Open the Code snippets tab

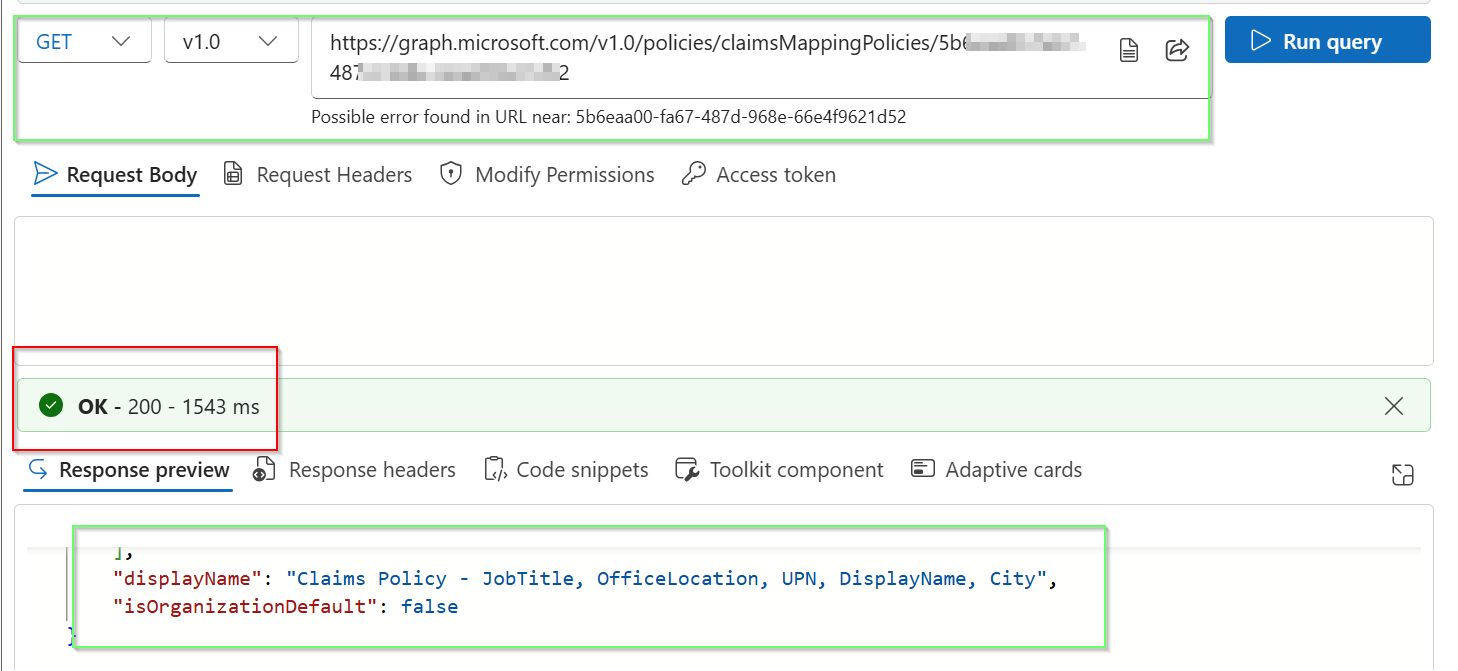566,470
